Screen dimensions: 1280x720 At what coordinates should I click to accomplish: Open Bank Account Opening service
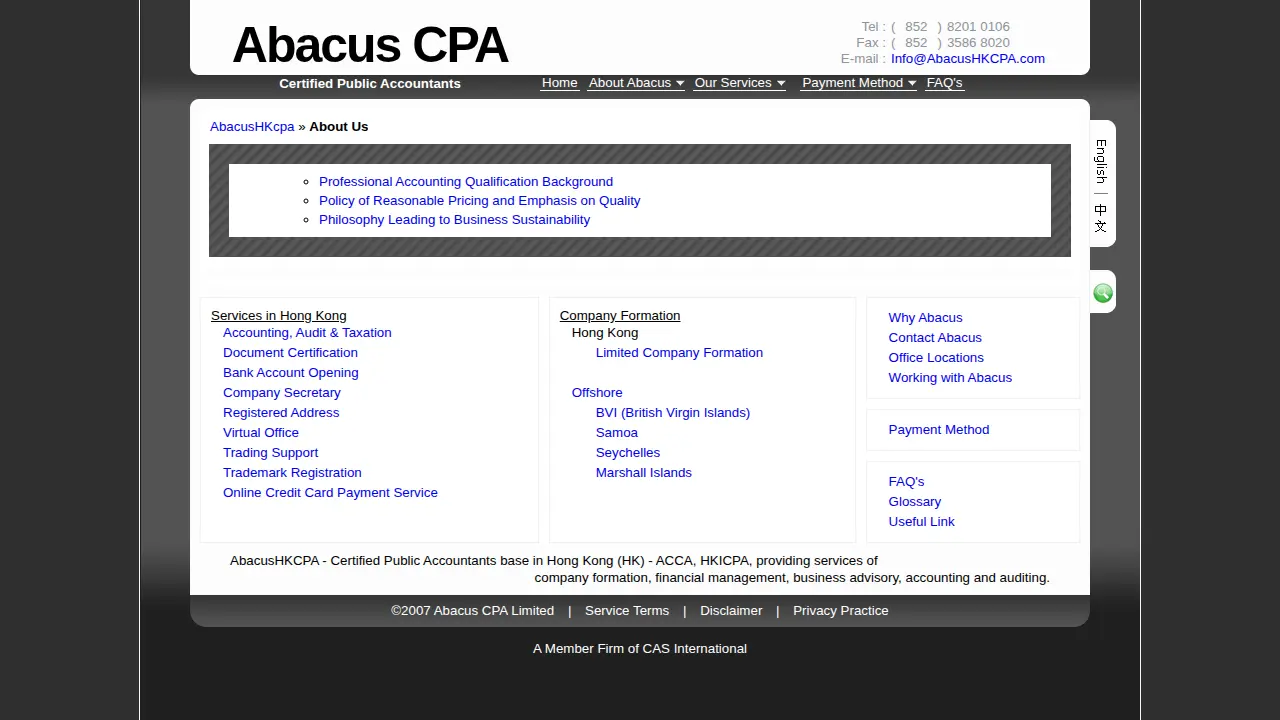pyautogui.click(x=291, y=373)
